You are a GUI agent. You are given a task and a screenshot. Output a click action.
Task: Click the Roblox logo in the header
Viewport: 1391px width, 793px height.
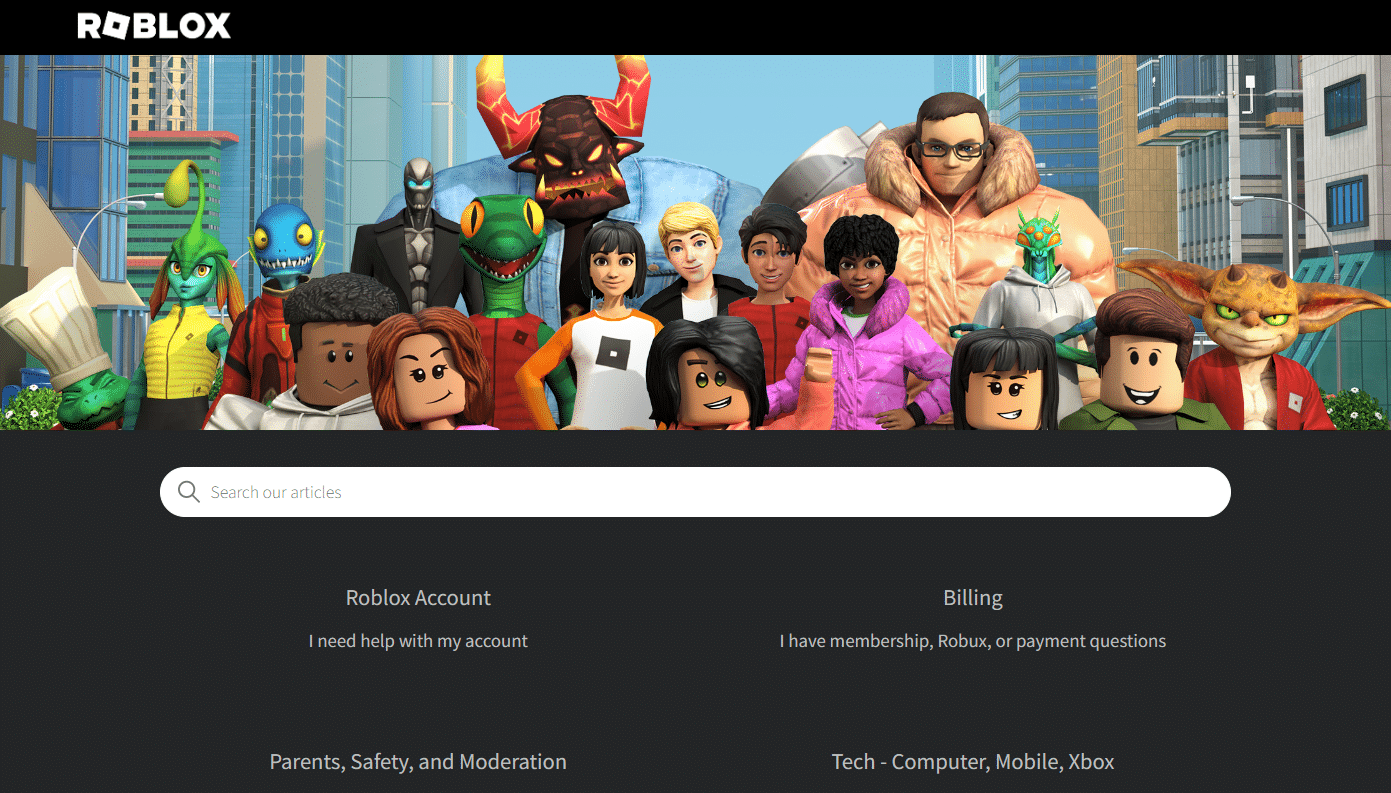(x=154, y=26)
